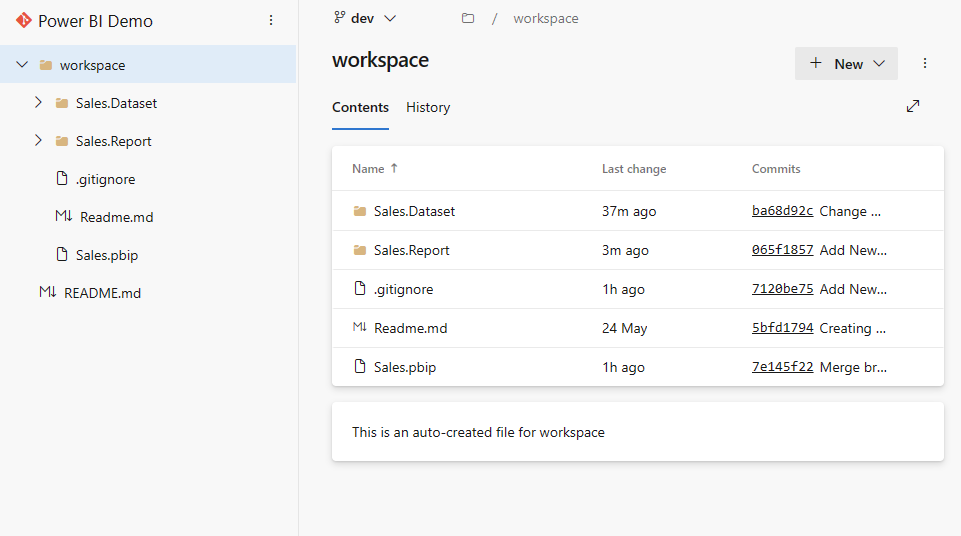This screenshot has height=536, width=961.
Task: Click the markdown icon beside root README.md
Action: click(48, 292)
